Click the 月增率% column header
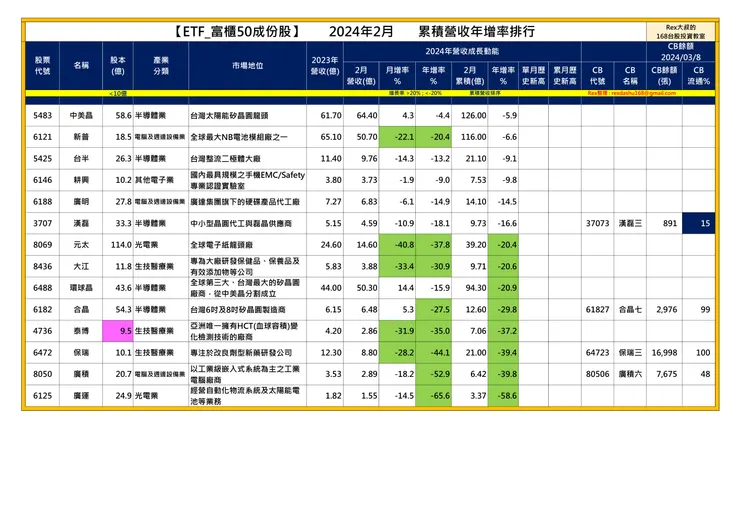Image resolution: width=740 pixels, height=523 pixels. 397,76
